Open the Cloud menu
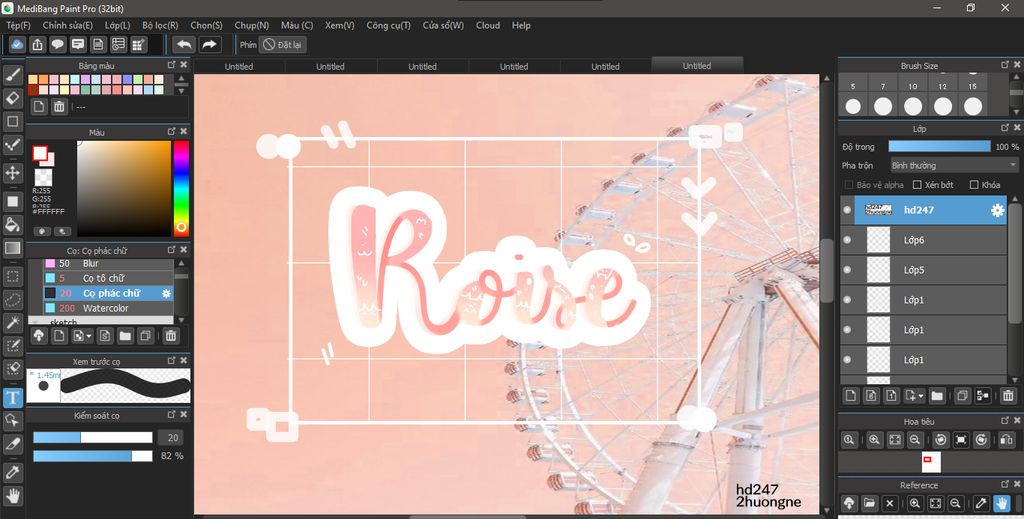Viewport: 1024px width, 519px height. pos(488,25)
